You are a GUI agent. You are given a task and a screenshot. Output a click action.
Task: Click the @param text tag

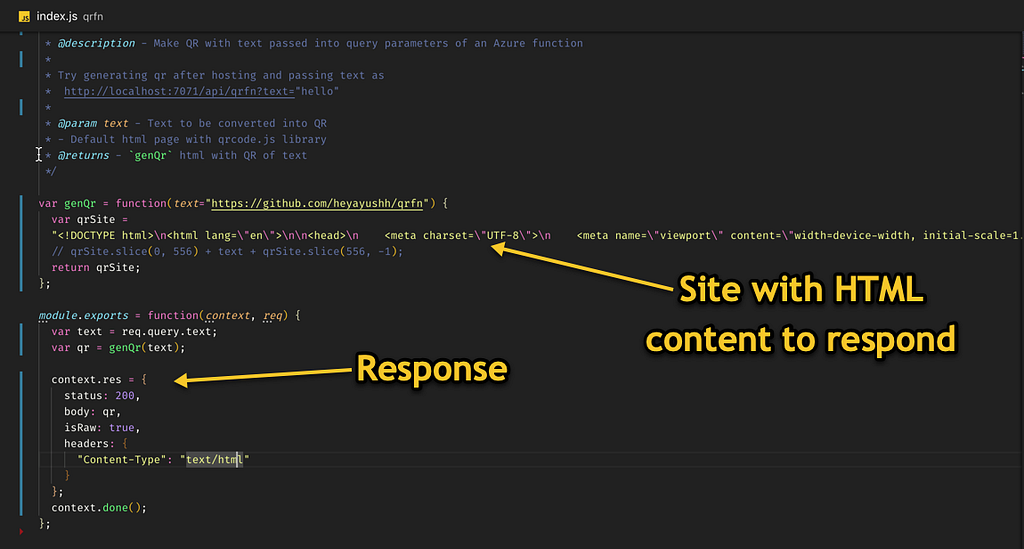[93, 123]
